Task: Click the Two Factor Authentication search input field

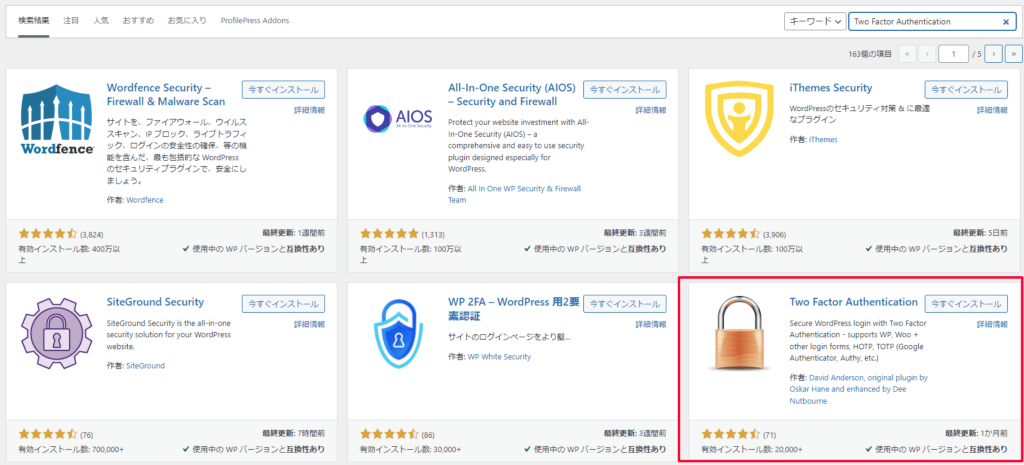Action: click(x=920, y=21)
